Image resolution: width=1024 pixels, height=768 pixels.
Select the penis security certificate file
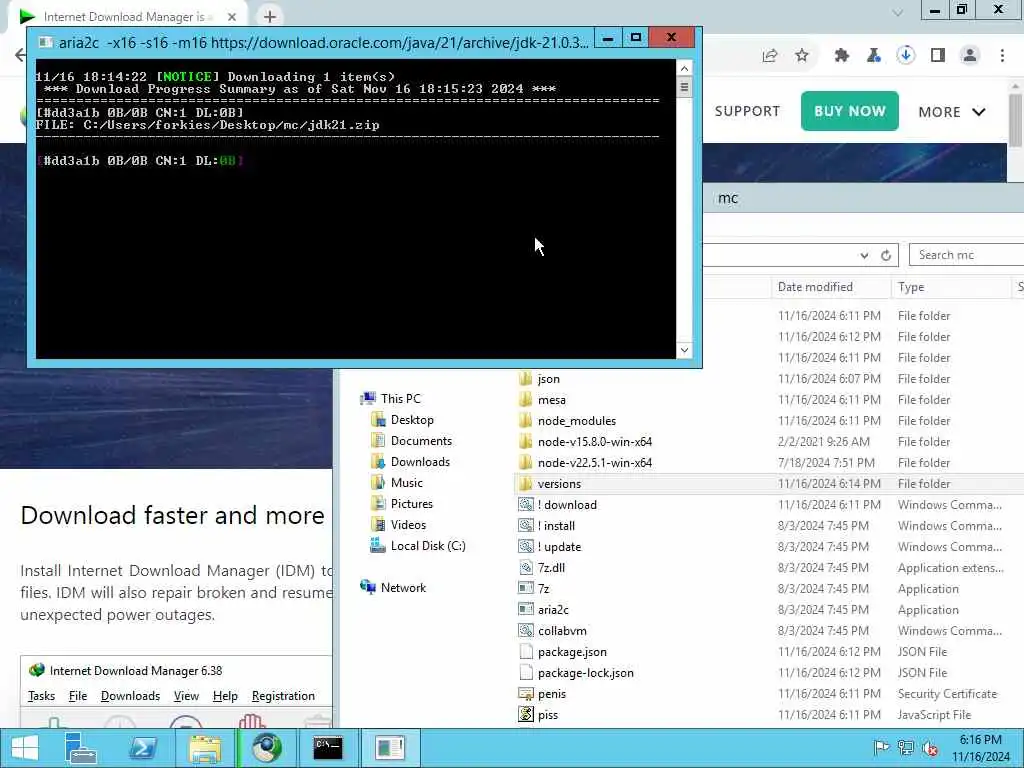click(x=551, y=694)
